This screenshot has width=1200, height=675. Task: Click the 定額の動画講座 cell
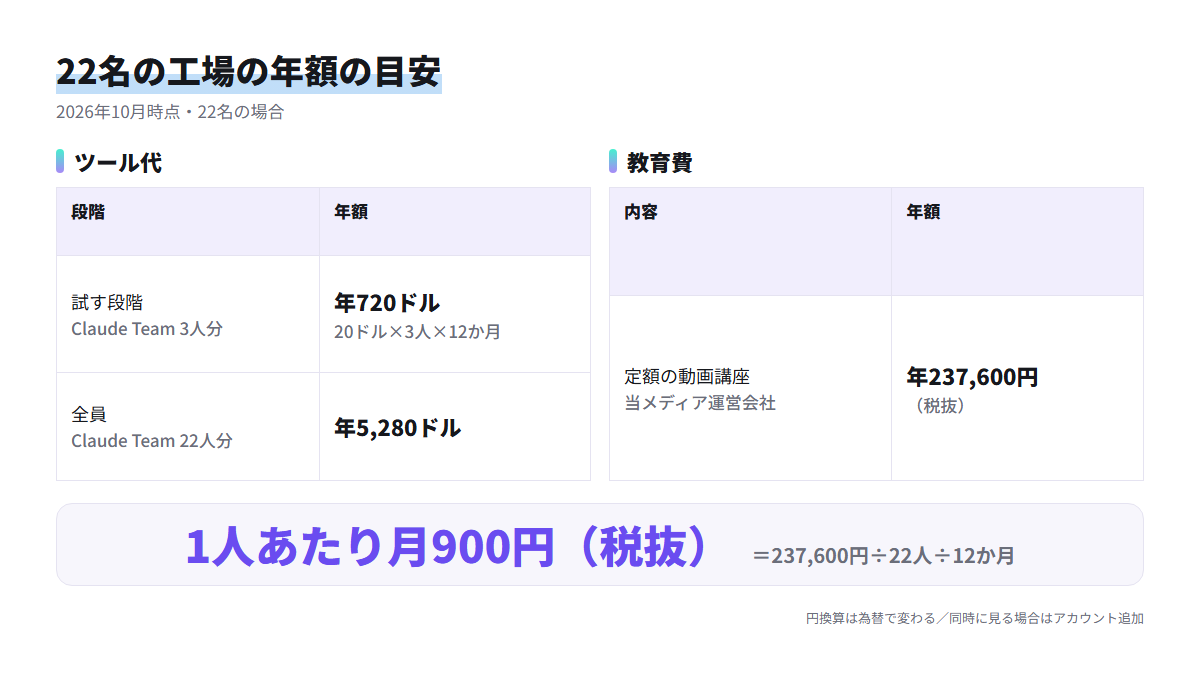click(x=687, y=377)
